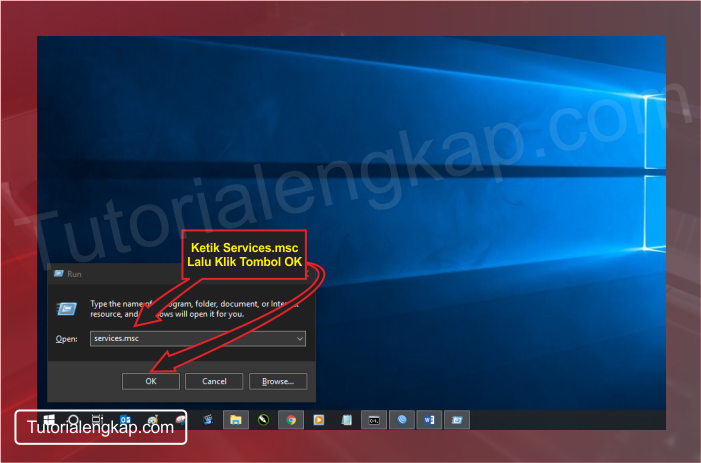Image resolution: width=701 pixels, height=463 pixels.
Task: Switch to Microsoft Word on the taskbar
Action: click(x=429, y=420)
